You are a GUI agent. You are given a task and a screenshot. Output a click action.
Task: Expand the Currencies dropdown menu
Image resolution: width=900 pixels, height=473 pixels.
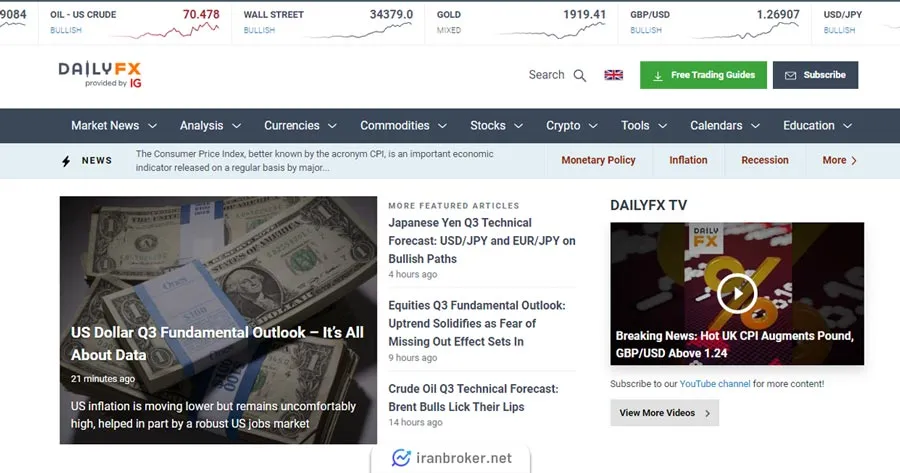(x=300, y=126)
